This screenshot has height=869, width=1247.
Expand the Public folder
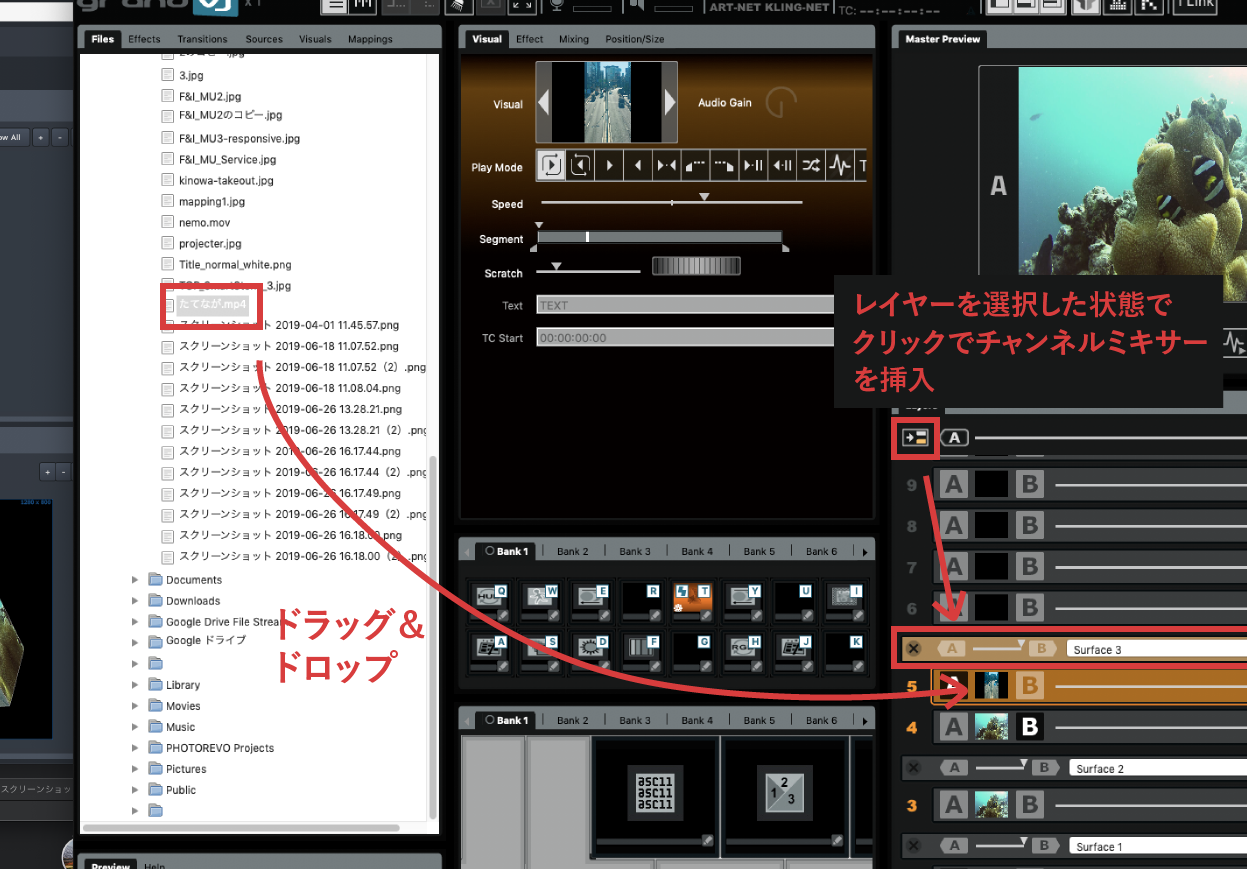pyautogui.click(x=135, y=790)
